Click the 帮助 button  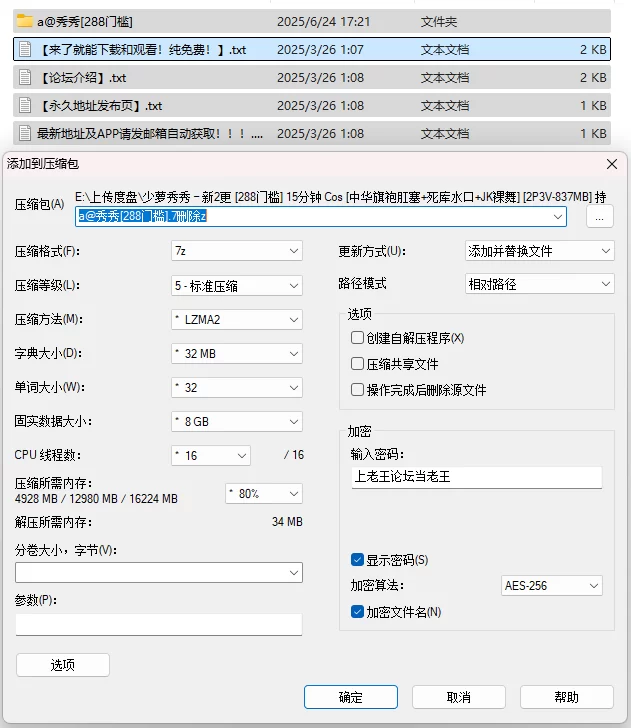566,696
